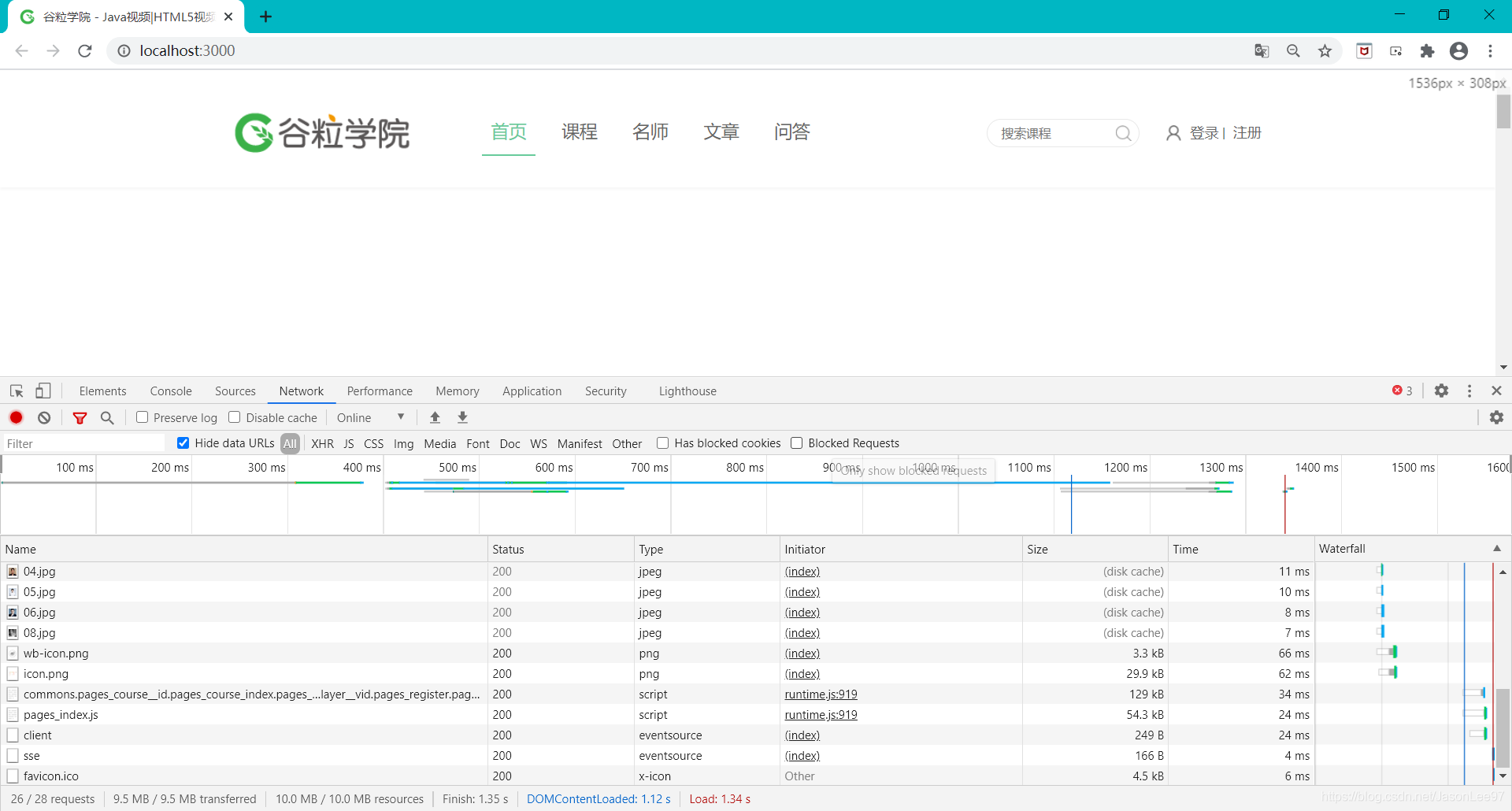Screen dimensions: 1512x811
Task: Select the All filter type
Action: (290, 443)
